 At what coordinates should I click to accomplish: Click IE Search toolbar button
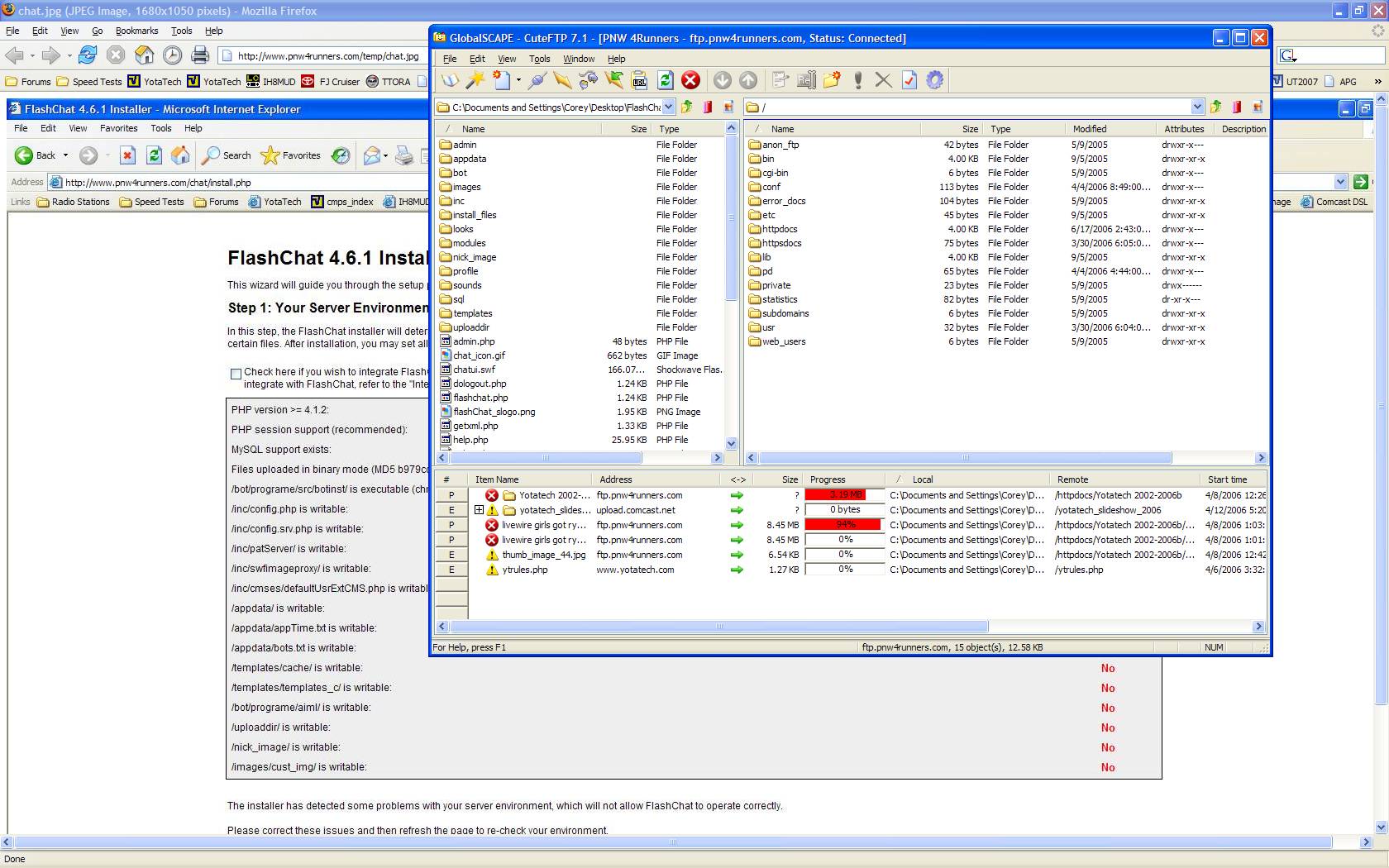(x=227, y=155)
